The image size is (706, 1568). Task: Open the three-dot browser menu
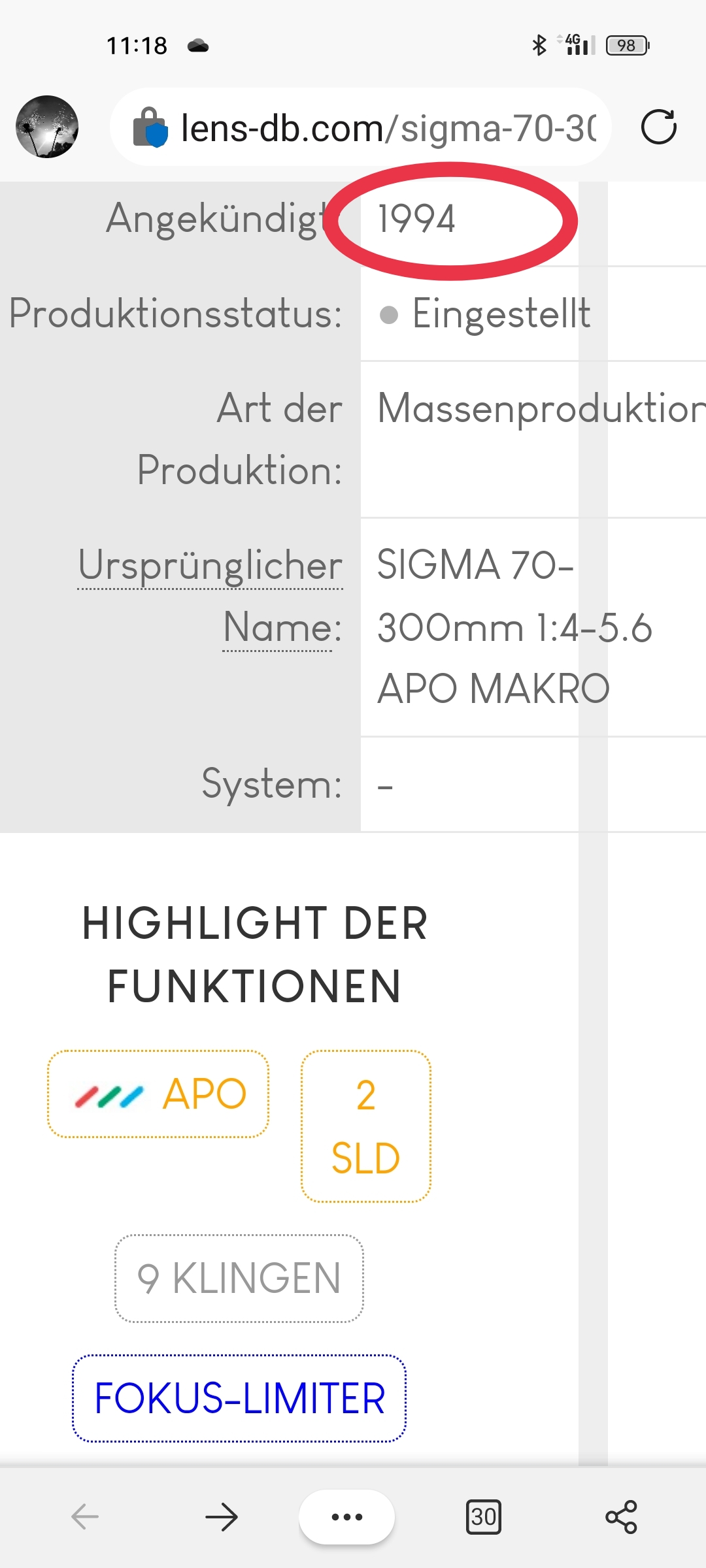coord(347,1516)
